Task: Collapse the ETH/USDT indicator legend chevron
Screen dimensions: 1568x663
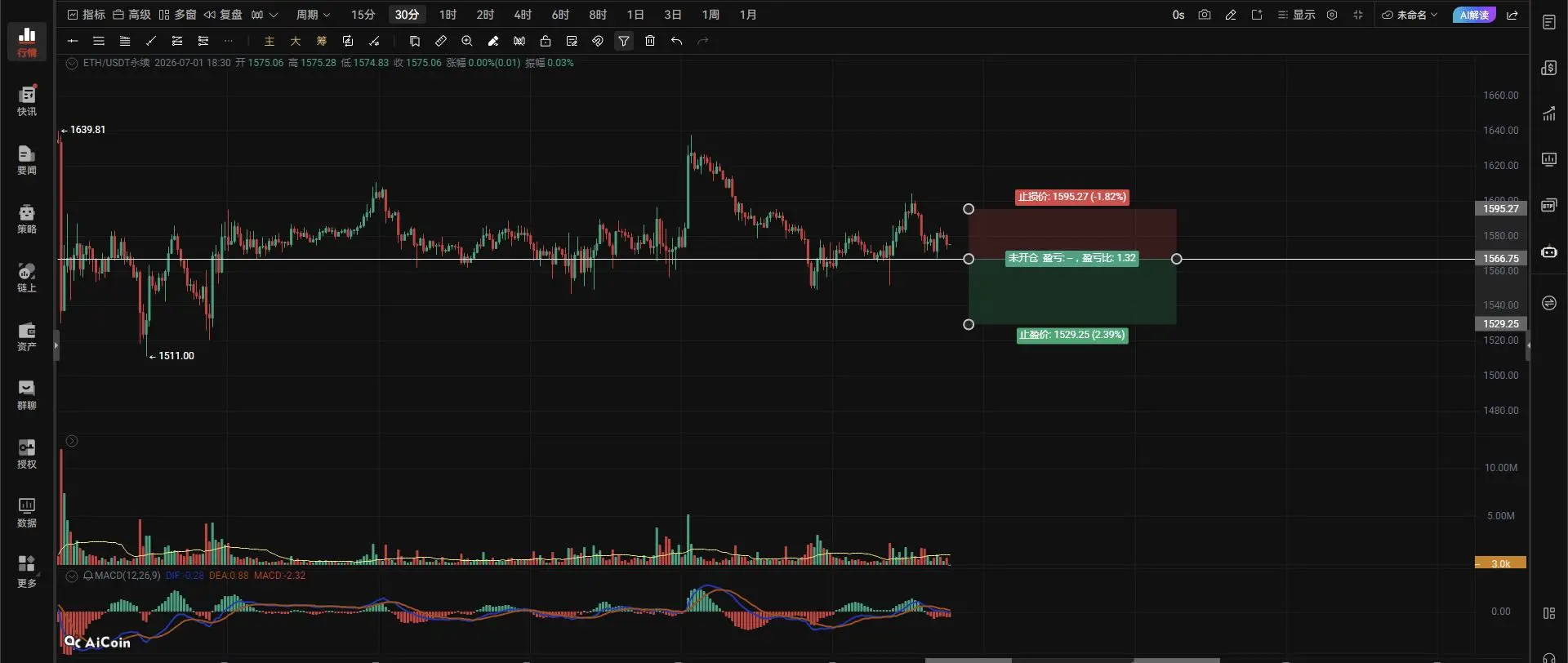Action: coord(72,63)
